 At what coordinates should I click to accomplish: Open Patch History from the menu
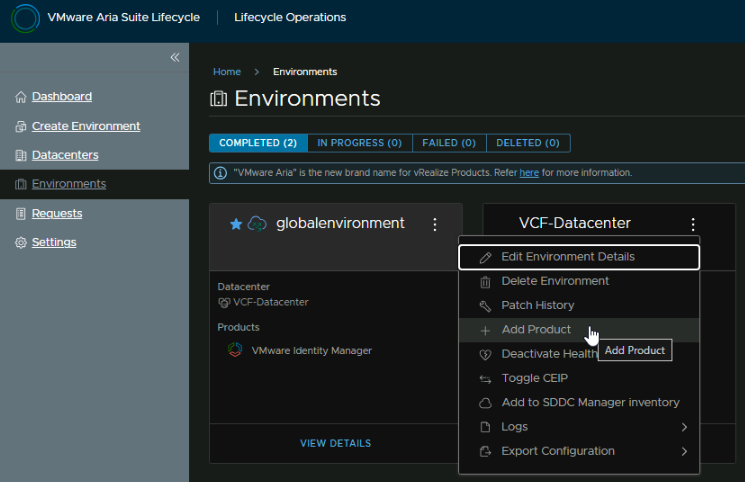(x=579, y=306)
